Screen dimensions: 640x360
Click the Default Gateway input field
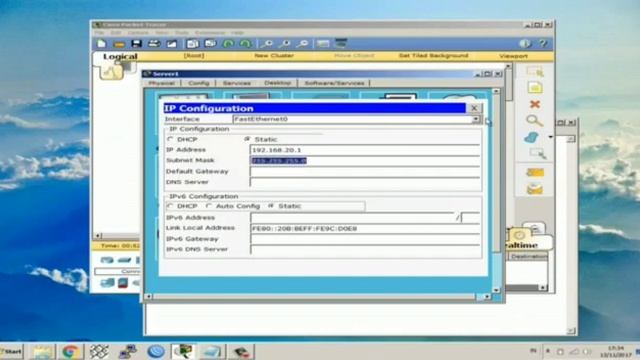365,171
